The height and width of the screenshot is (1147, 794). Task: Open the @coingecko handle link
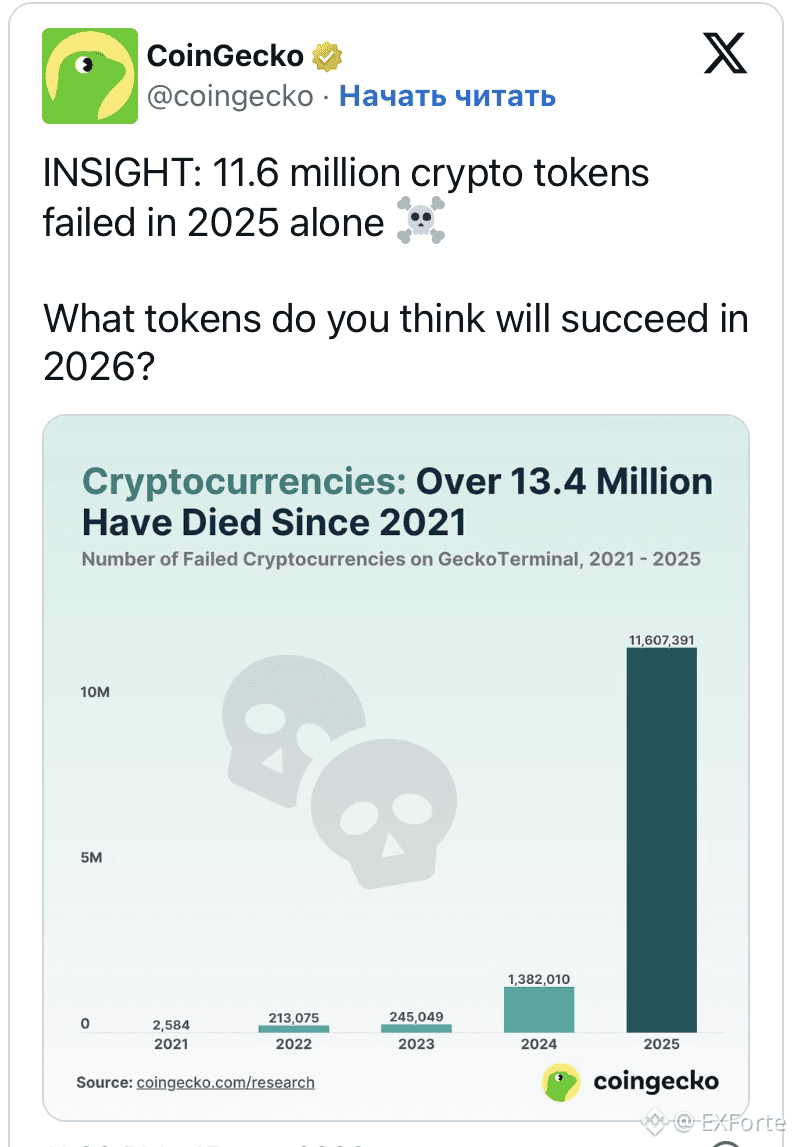pyautogui.click(x=230, y=96)
